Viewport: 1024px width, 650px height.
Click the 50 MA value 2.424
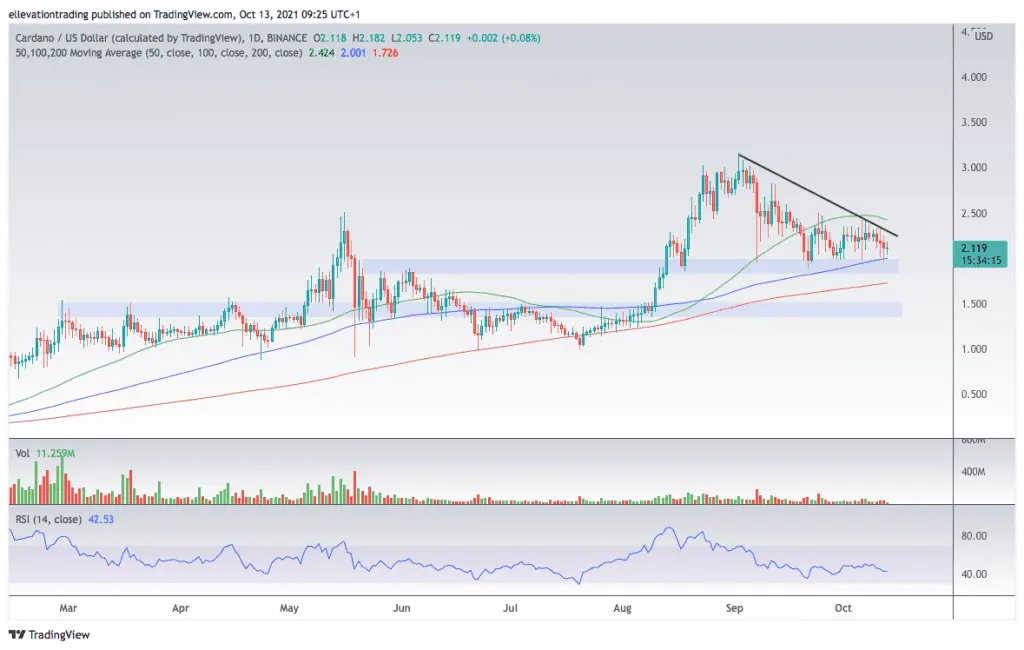(321, 53)
